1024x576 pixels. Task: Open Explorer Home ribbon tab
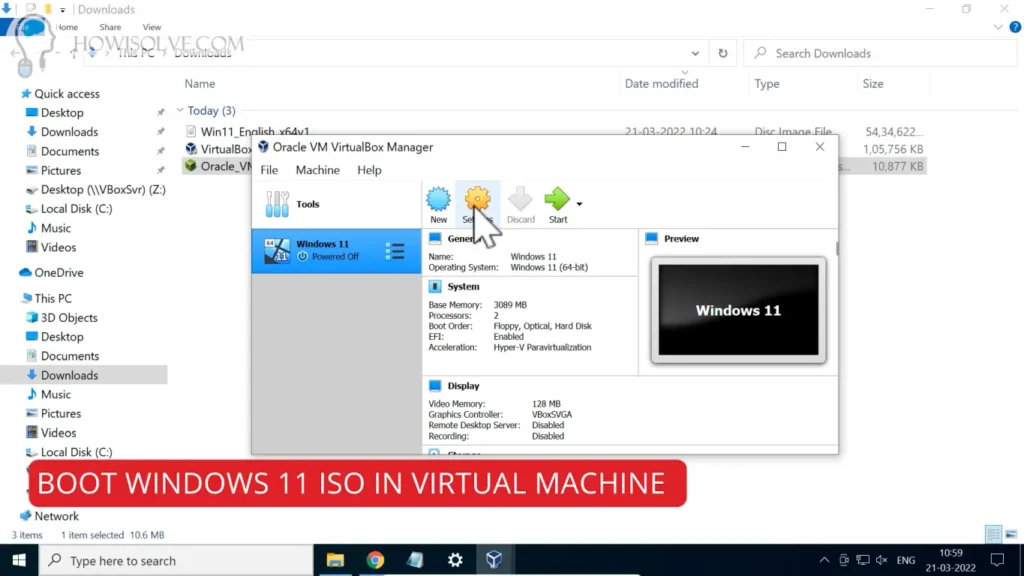pyautogui.click(x=67, y=27)
